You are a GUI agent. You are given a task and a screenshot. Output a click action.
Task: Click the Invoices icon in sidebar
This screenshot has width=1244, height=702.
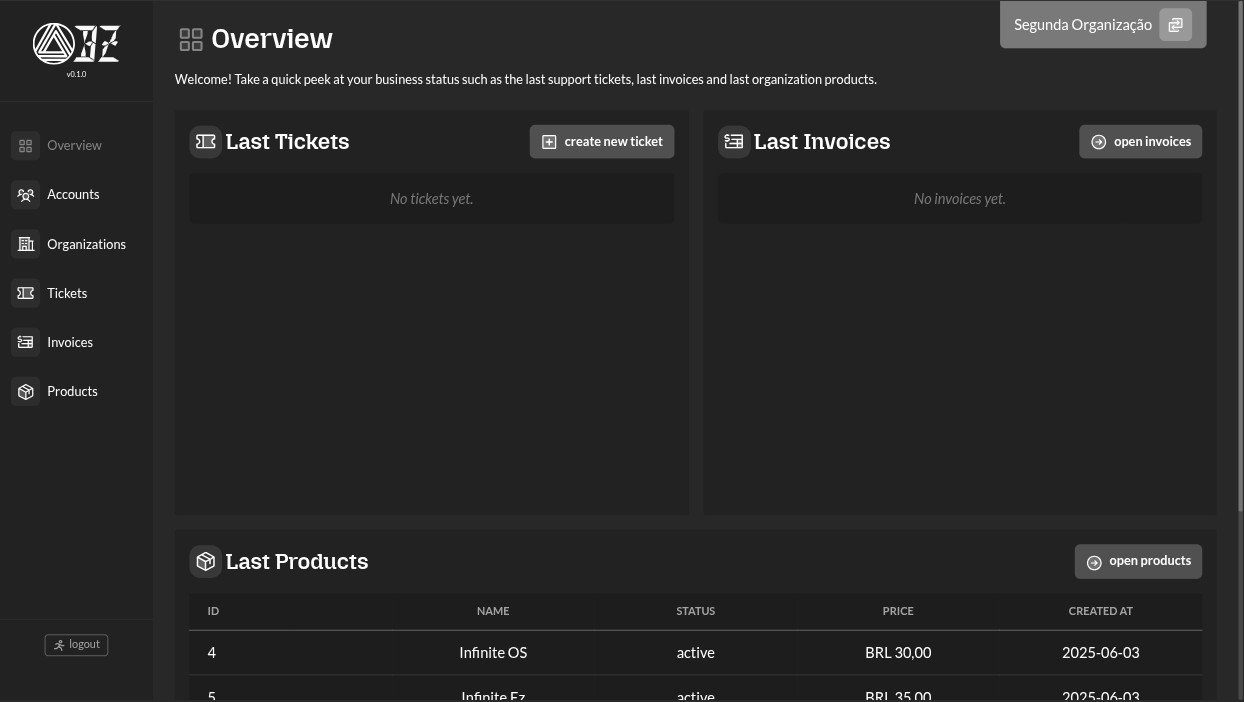point(26,342)
